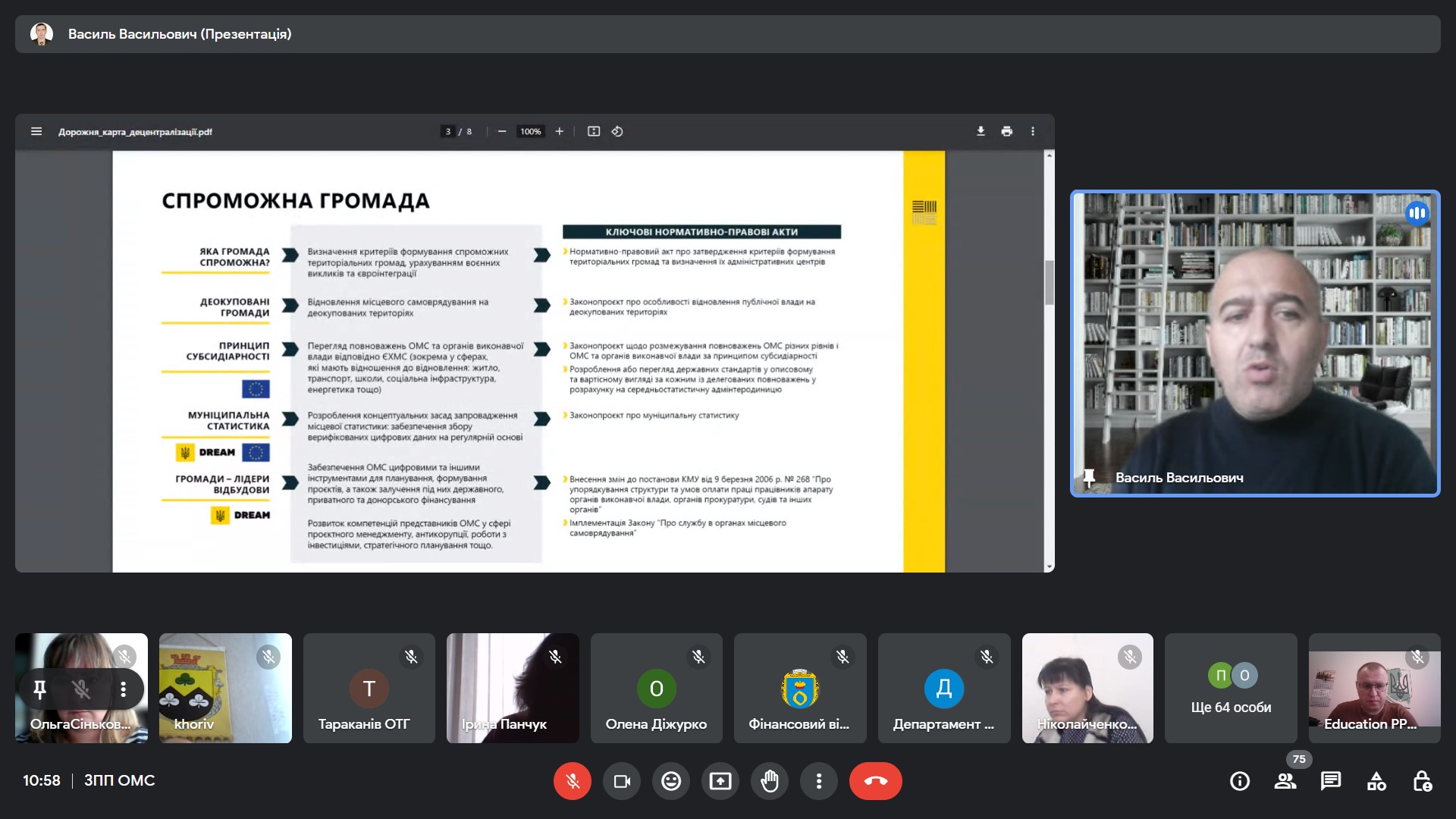Open the participants list panel
Viewport: 1456px width, 819px height.
(1285, 781)
